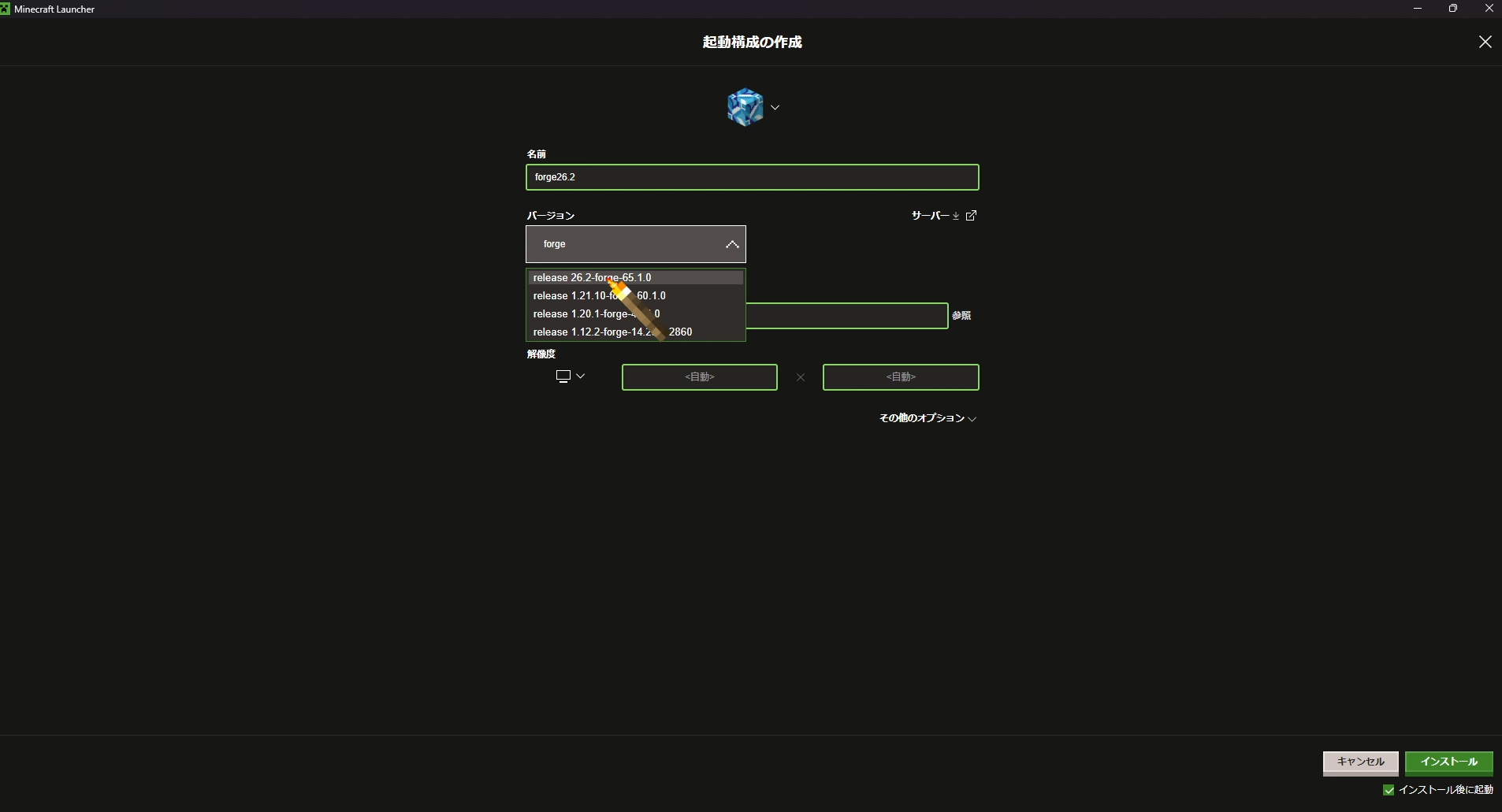
Task: Minimize the Minecraft Launcher window
Action: point(1418,9)
